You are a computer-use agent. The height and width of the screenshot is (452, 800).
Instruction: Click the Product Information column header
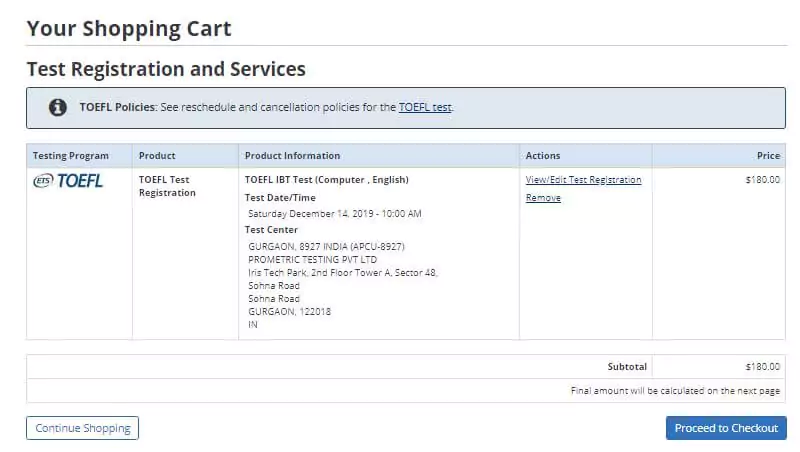pos(292,156)
